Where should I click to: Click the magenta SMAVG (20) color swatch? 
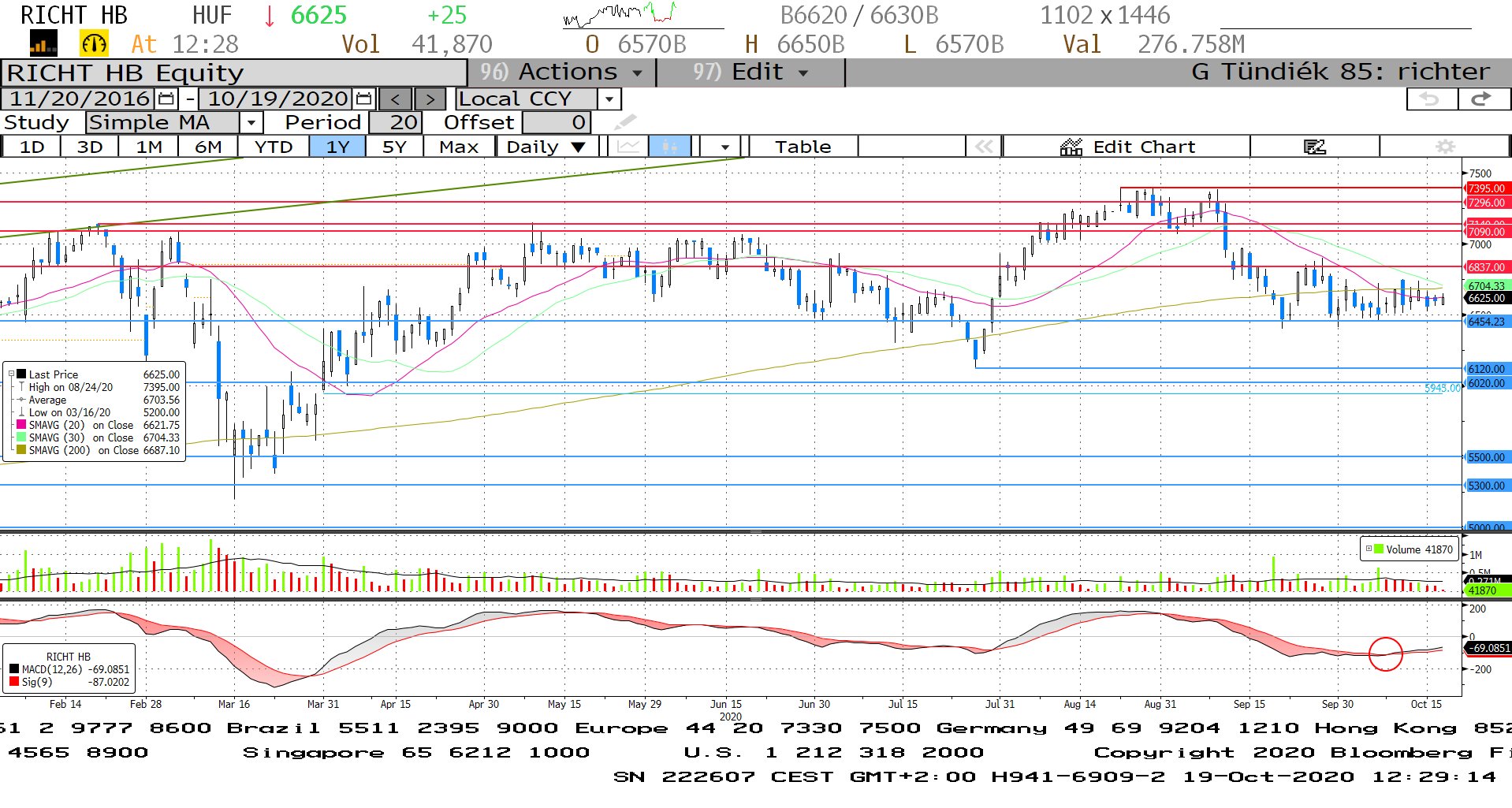click(22, 425)
